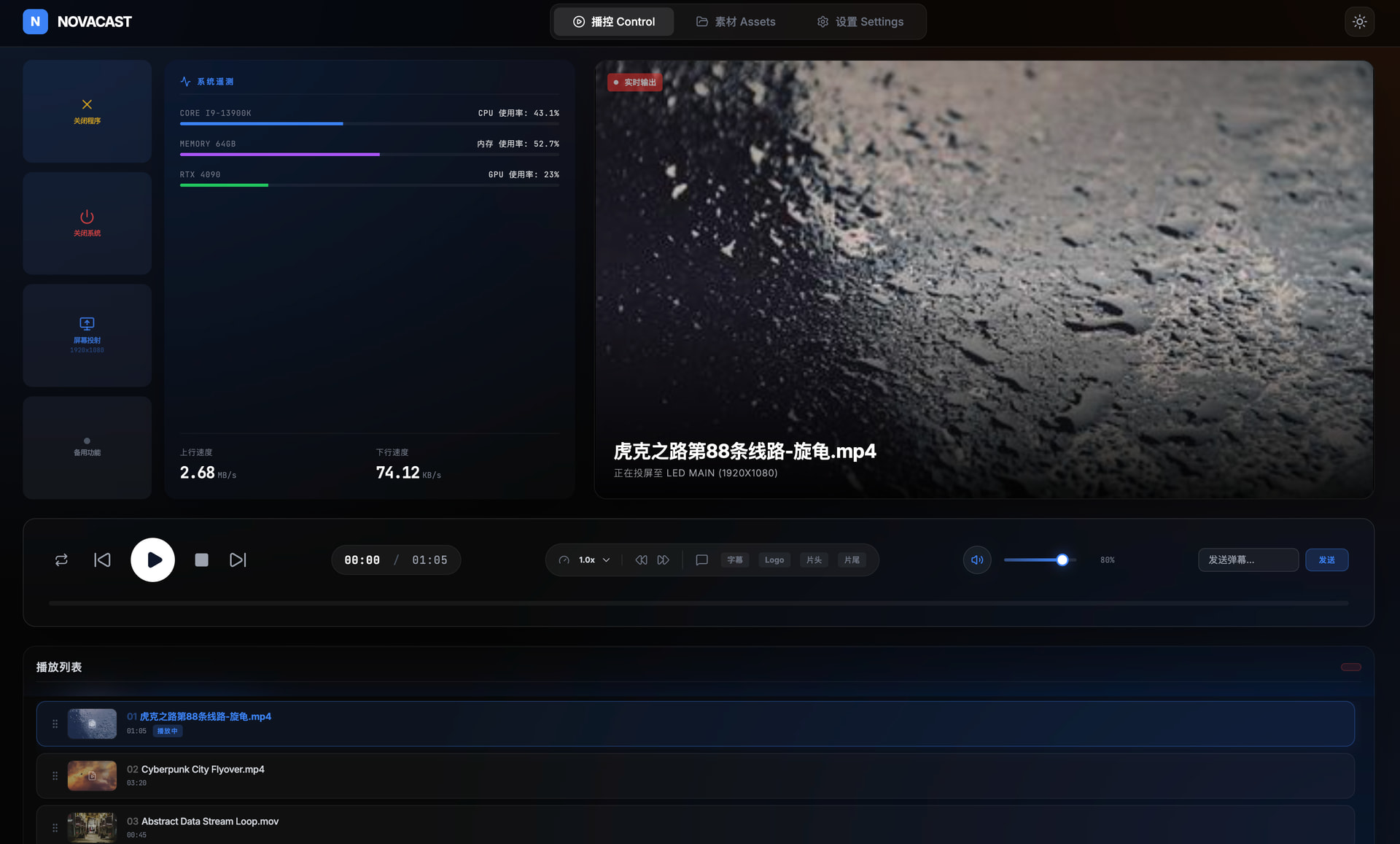Skip to previous track
Screen dimensions: 1400x844
102,560
